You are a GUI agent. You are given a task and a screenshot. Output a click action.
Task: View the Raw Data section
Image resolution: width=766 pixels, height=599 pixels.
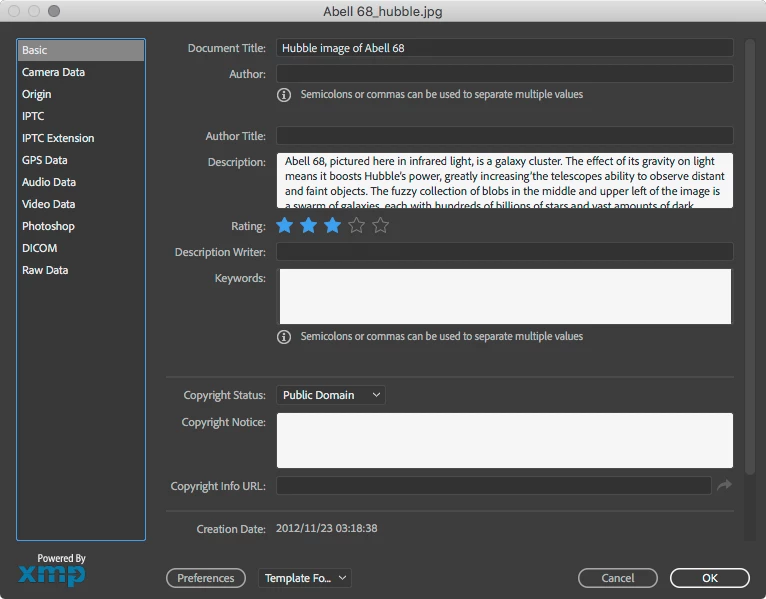(x=81, y=270)
